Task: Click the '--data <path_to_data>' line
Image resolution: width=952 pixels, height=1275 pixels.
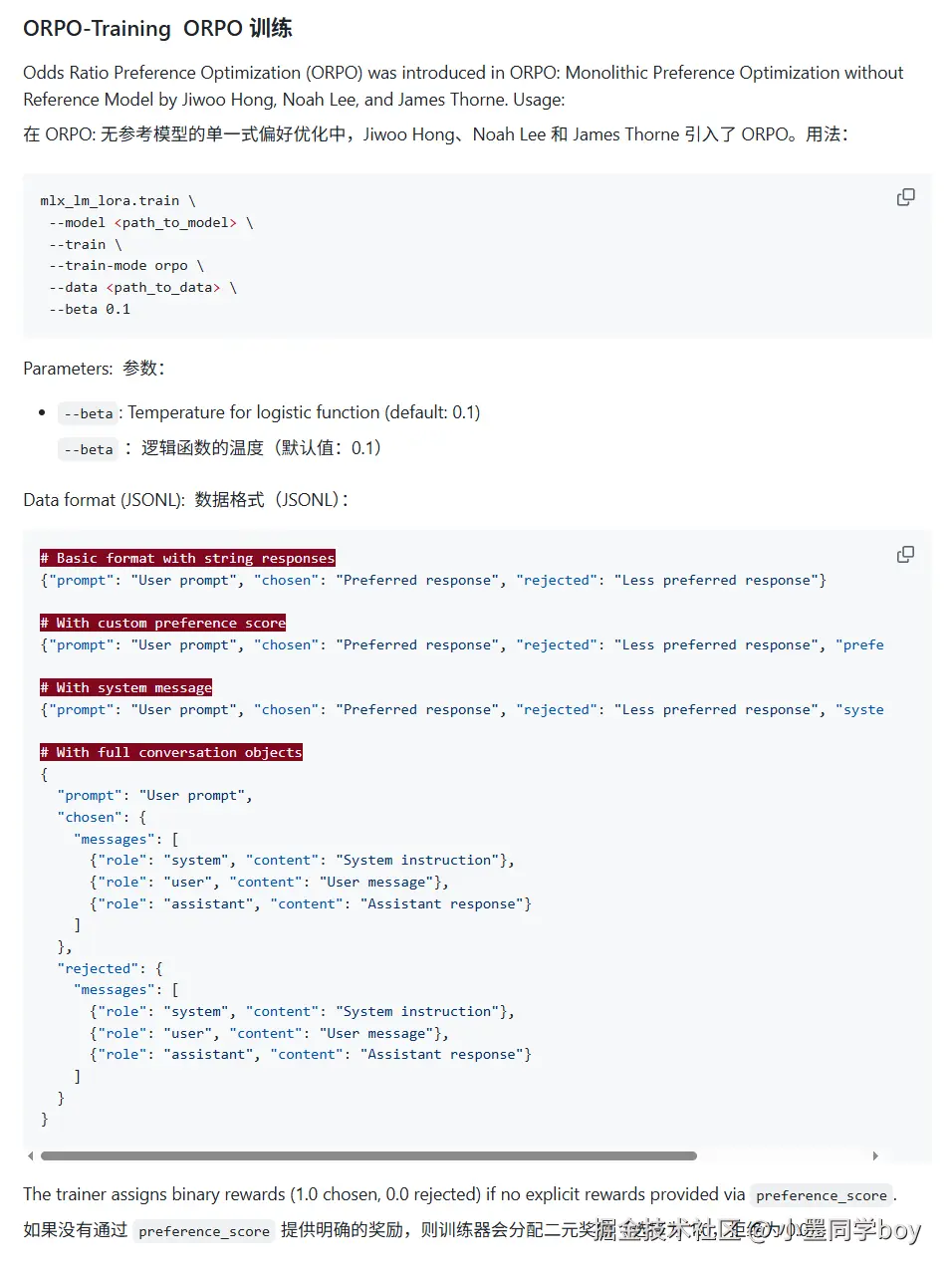Action: click(142, 288)
